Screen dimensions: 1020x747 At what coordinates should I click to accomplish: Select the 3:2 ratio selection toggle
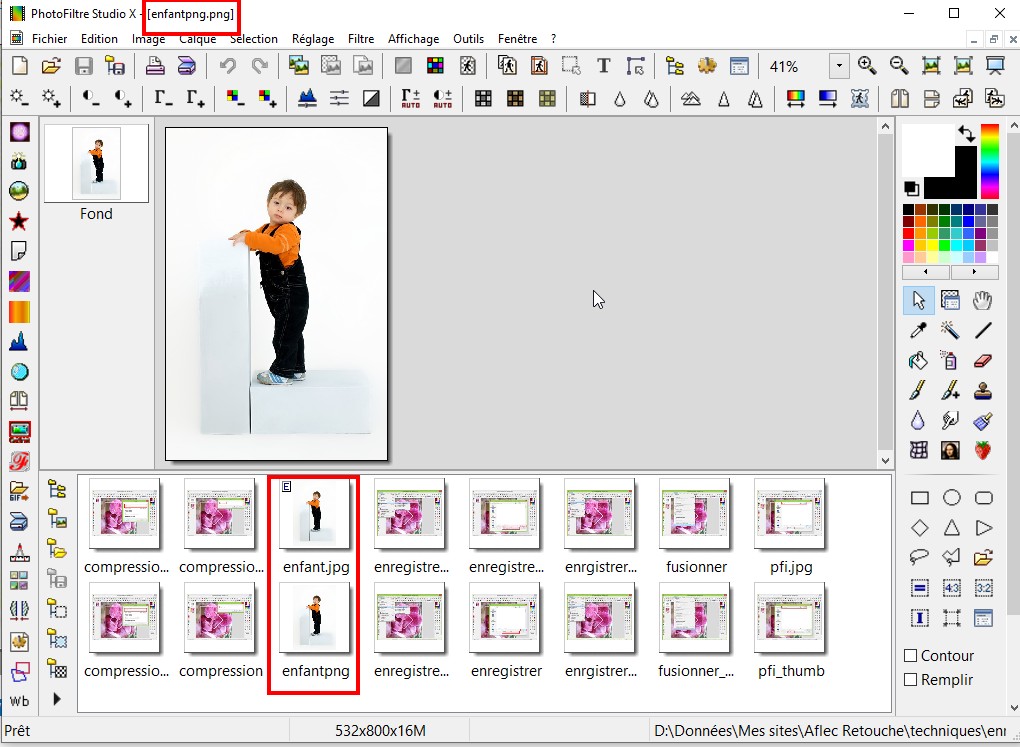click(984, 588)
